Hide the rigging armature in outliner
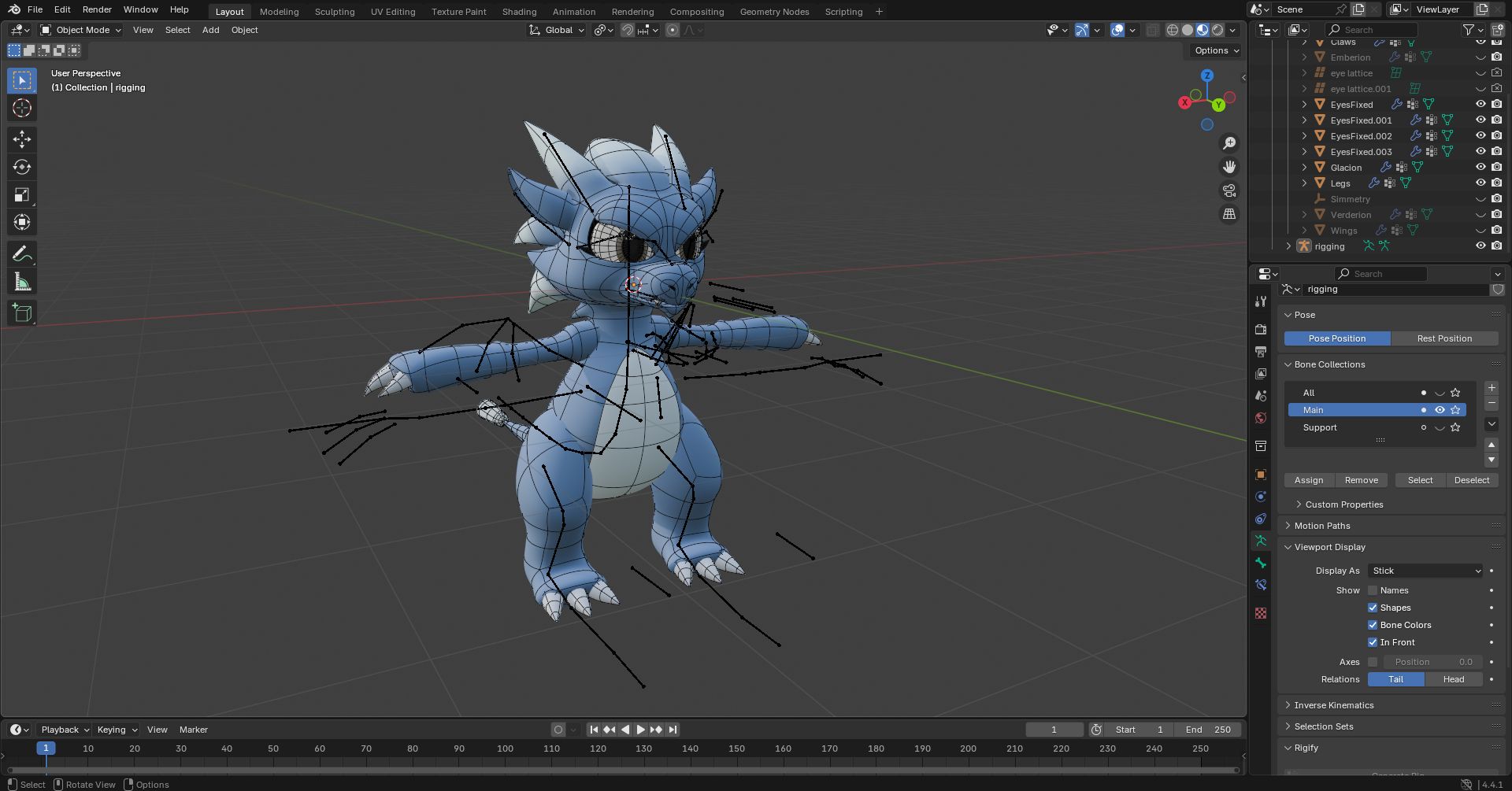 (x=1480, y=246)
